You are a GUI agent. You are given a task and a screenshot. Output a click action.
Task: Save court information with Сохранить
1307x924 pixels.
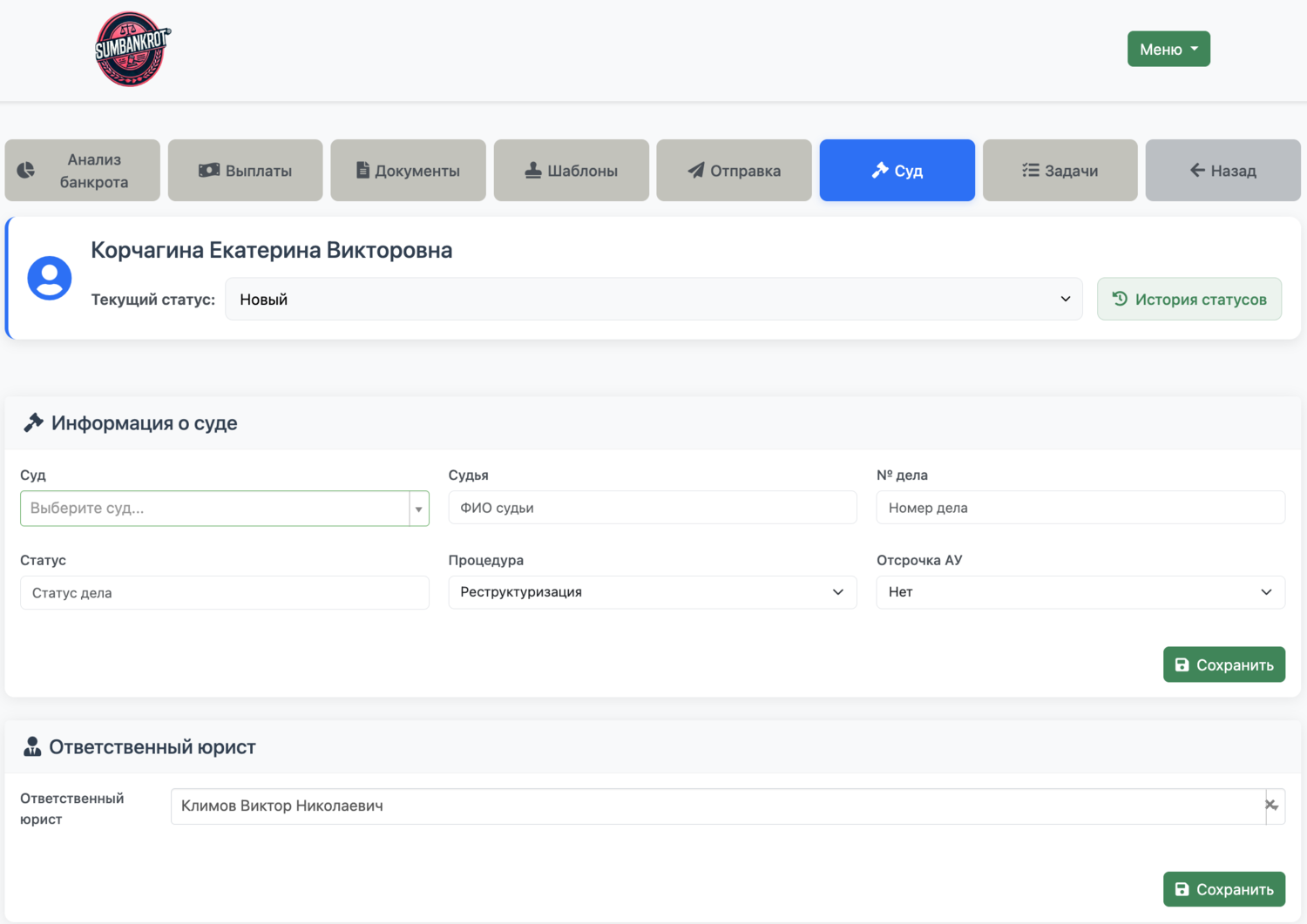[x=1224, y=664]
